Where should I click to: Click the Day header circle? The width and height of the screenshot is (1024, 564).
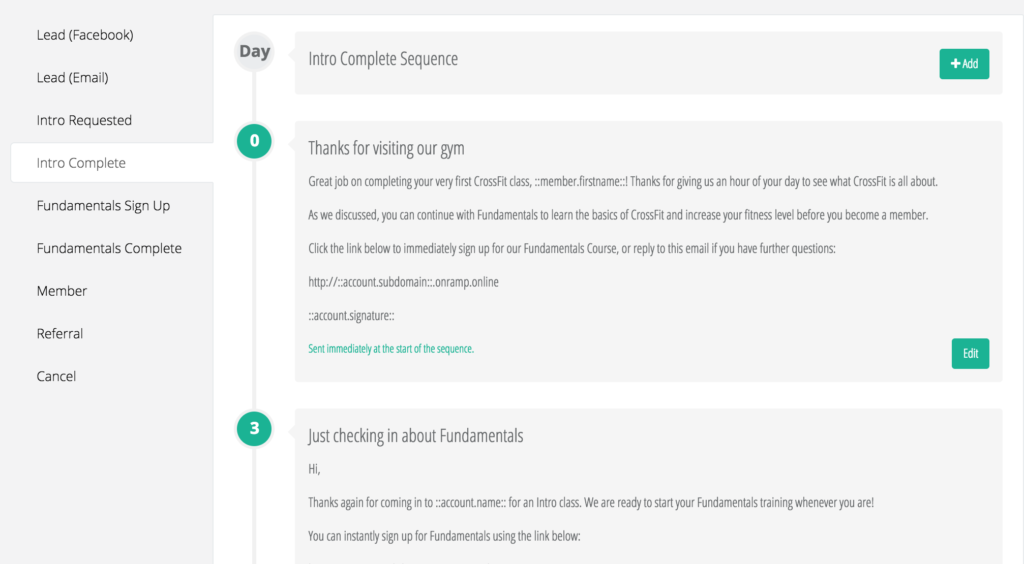pos(254,52)
